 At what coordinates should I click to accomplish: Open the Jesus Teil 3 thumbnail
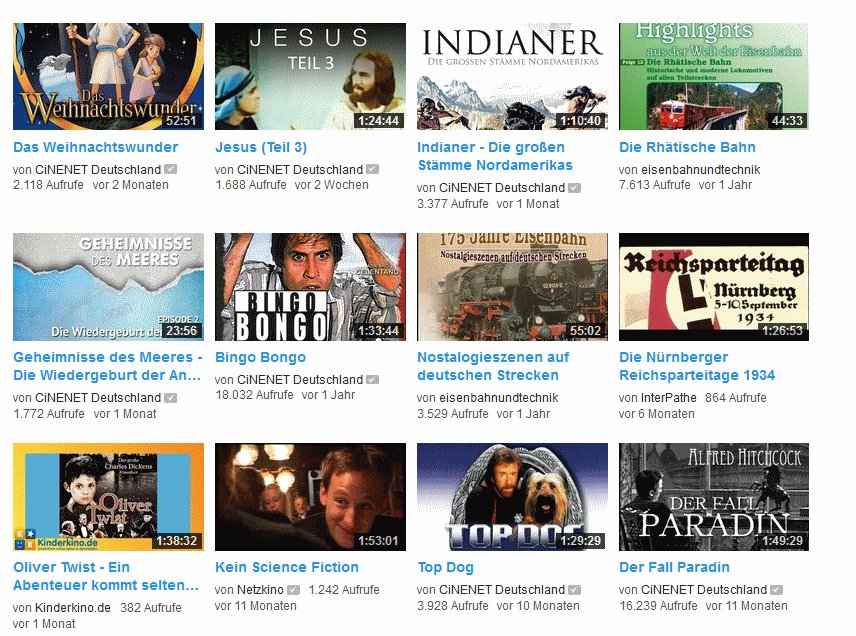[310, 76]
